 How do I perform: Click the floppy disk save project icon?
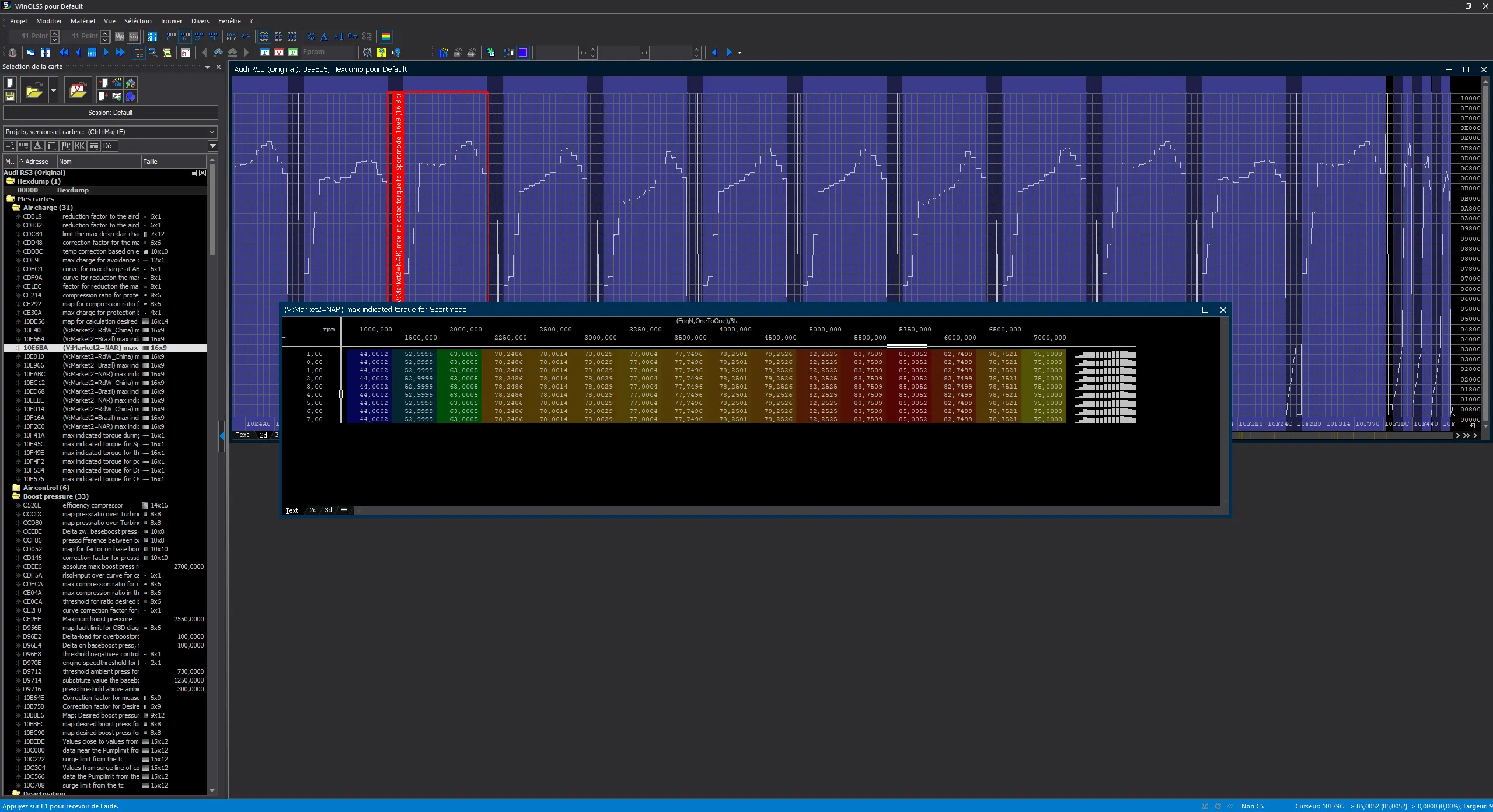pyautogui.click(x=10, y=96)
